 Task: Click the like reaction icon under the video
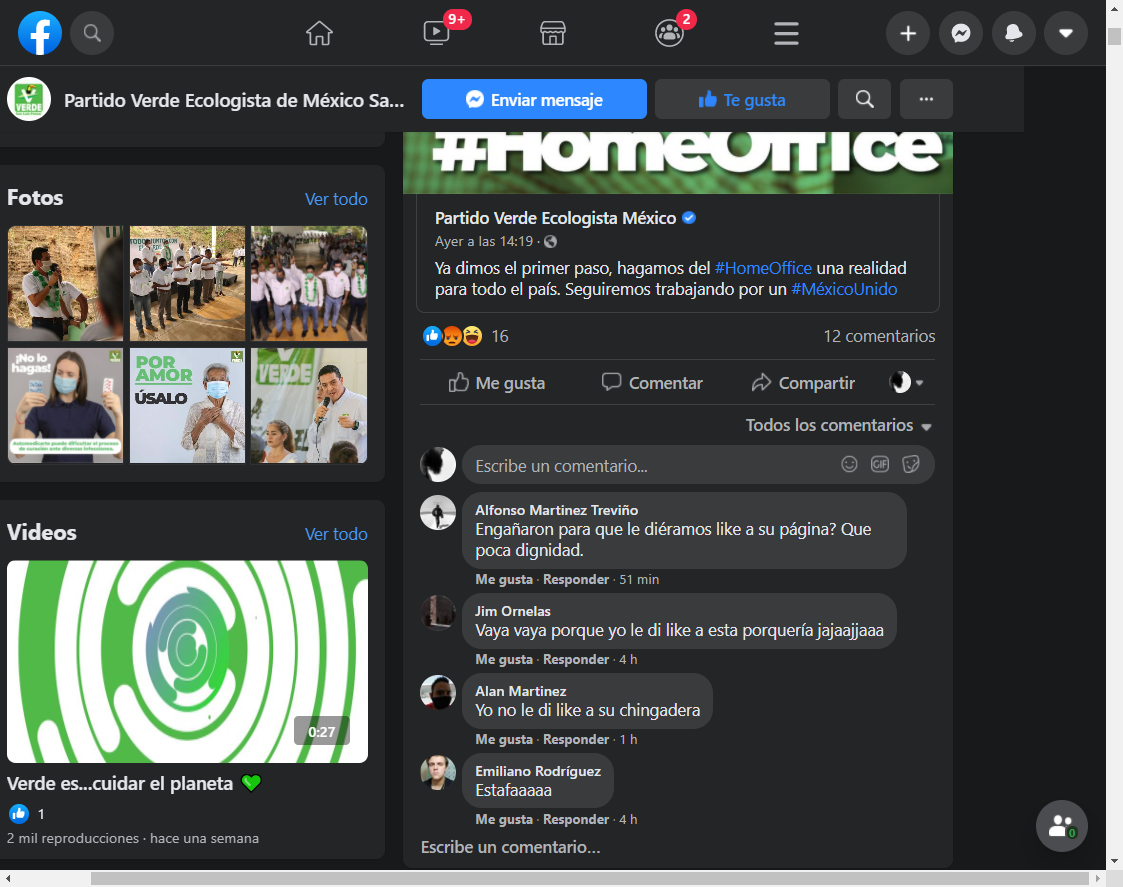point(19,813)
